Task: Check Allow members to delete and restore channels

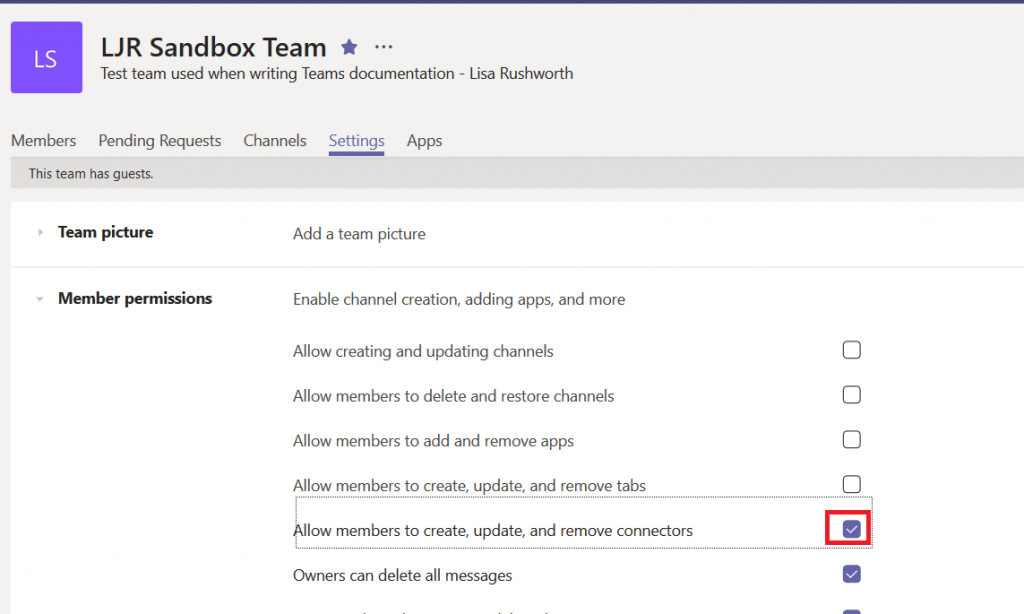Action: [x=852, y=395]
